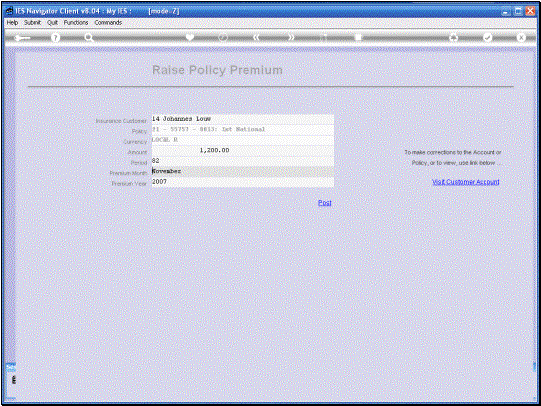Open the Help menu
Screen dimensions: 541x406
tap(12, 22)
